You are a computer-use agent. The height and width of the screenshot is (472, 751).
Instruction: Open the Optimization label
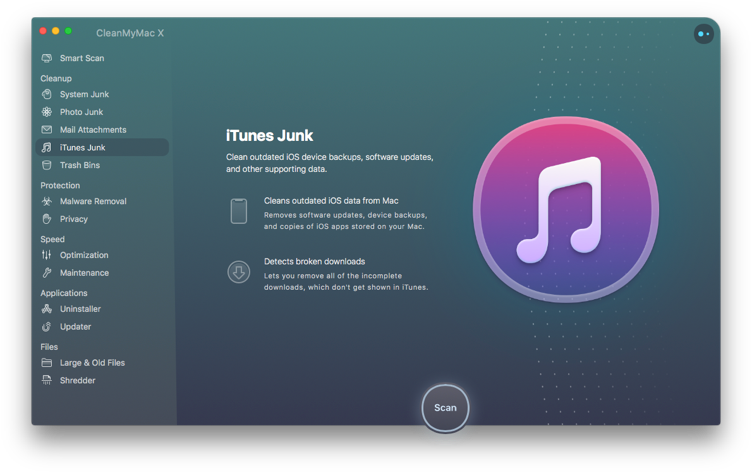click(x=84, y=255)
